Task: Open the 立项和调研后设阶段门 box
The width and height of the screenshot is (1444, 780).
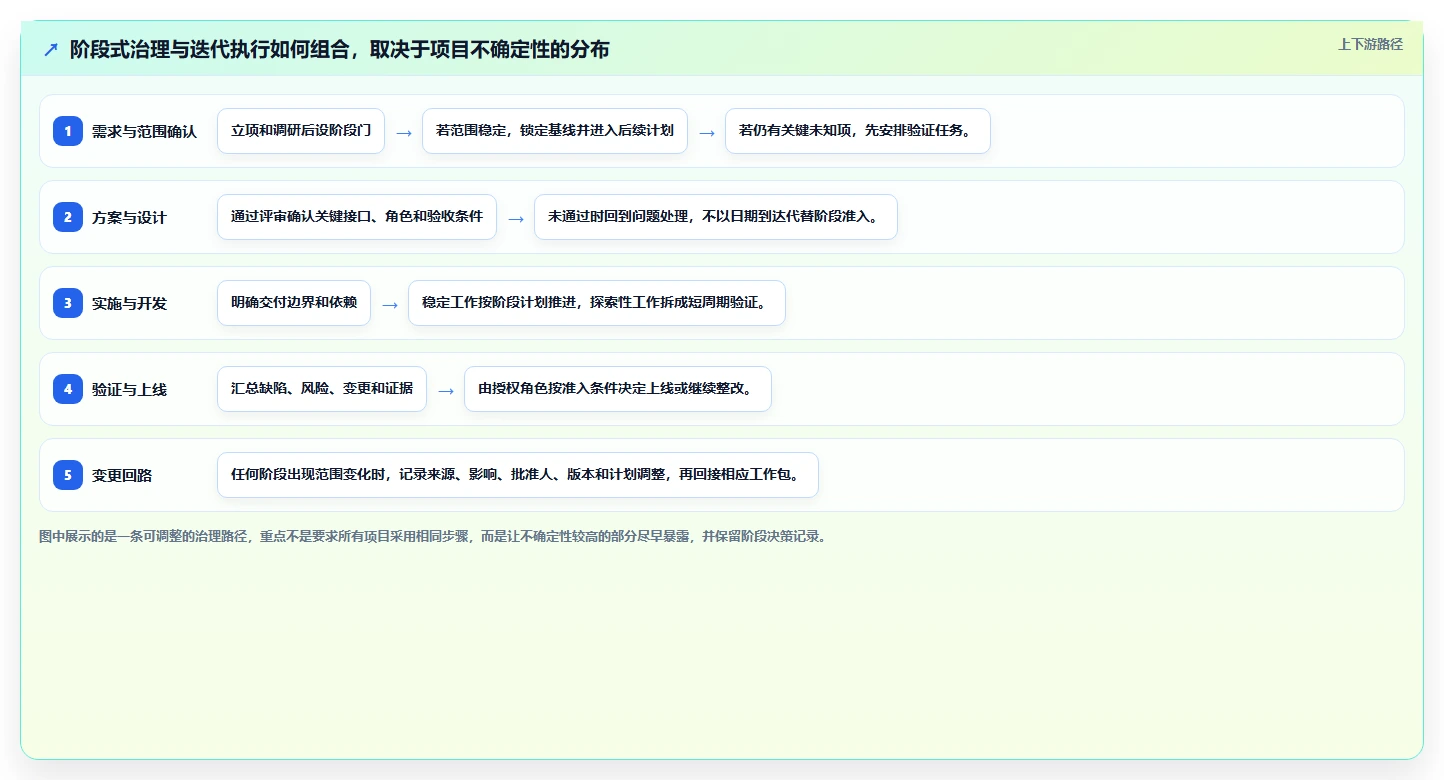Action: [x=301, y=131]
